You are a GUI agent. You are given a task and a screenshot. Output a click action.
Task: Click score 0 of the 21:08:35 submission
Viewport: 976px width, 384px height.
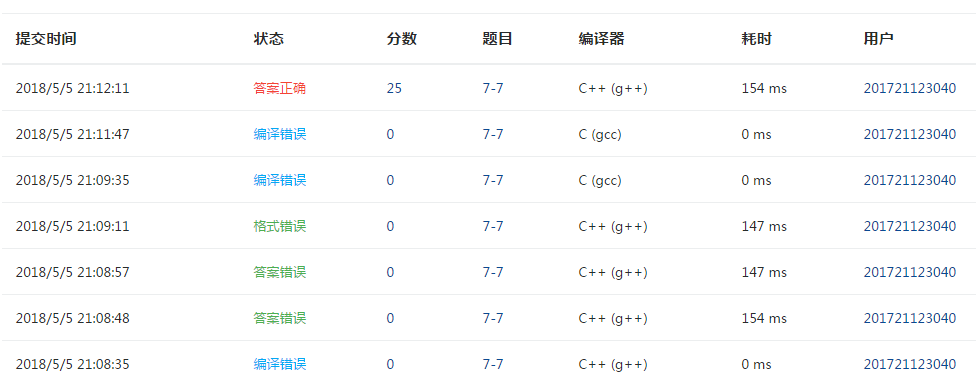point(390,365)
